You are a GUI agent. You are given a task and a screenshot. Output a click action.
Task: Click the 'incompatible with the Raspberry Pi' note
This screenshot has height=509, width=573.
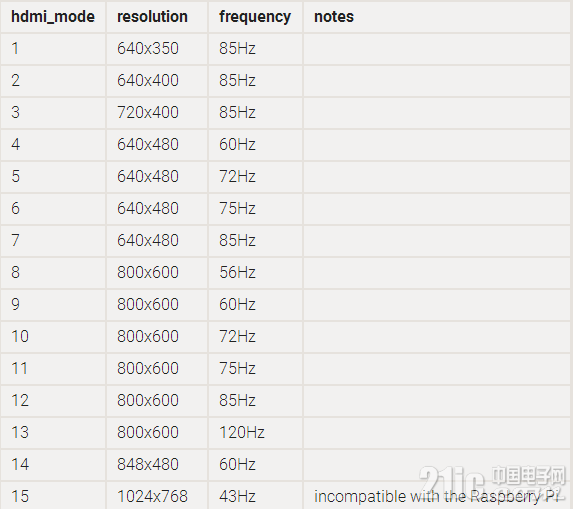coord(436,497)
